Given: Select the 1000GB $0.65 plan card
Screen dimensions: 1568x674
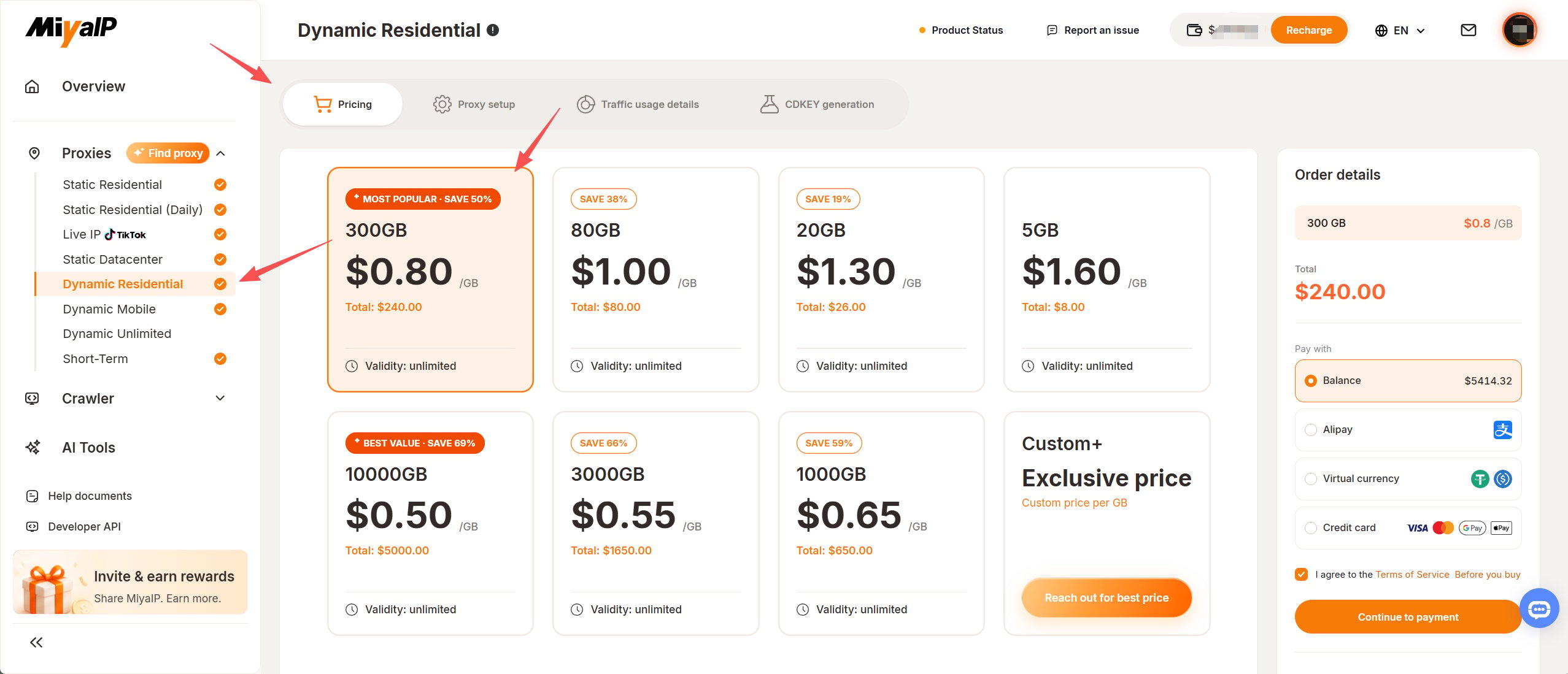Looking at the screenshot, I should coord(881,523).
